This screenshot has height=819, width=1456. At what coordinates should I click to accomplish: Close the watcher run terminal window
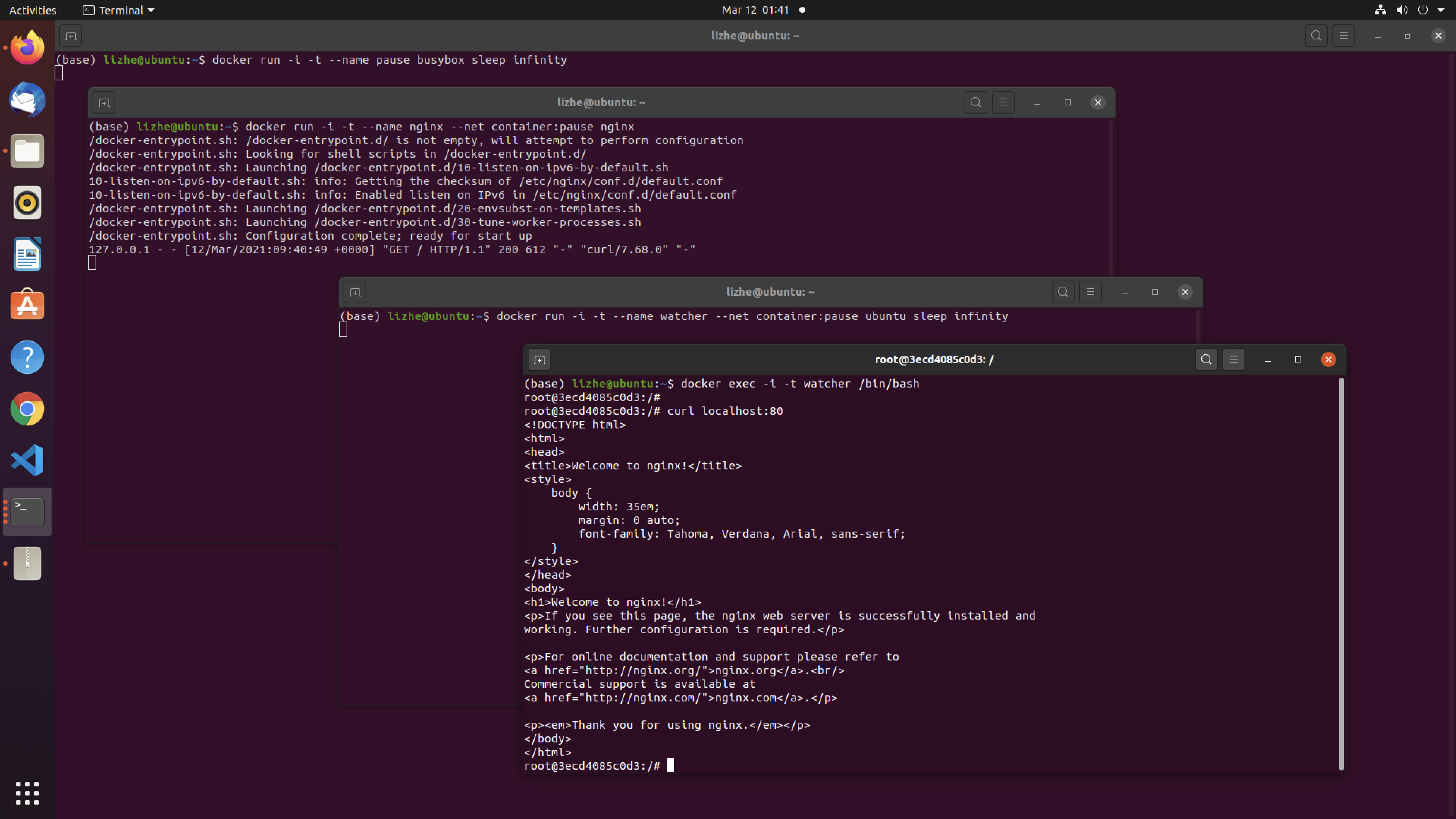[1185, 292]
